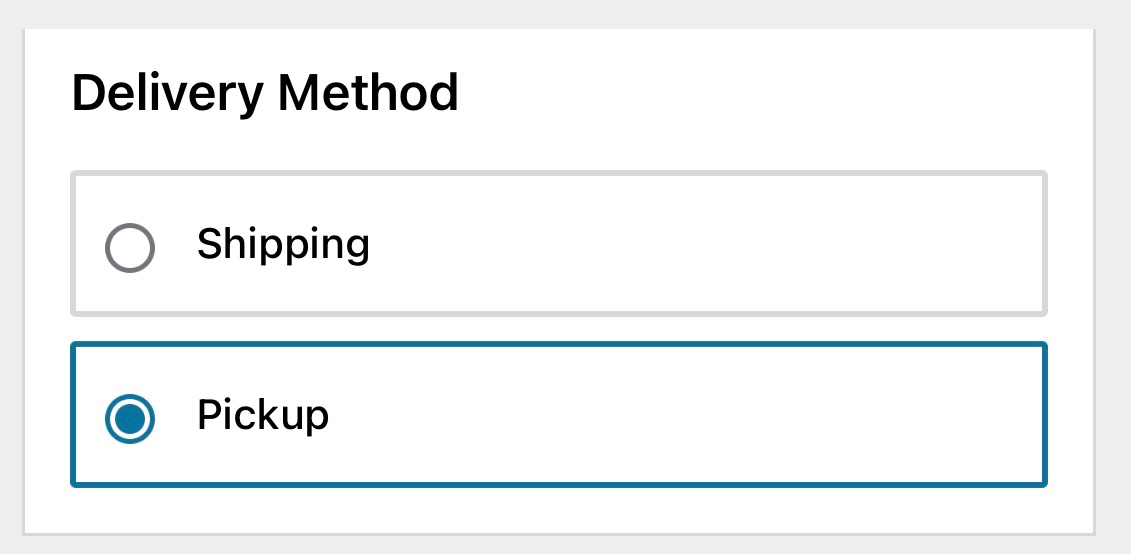Click the Shipping label text
Screen dimensions: 1131x554
pos(283,244)
